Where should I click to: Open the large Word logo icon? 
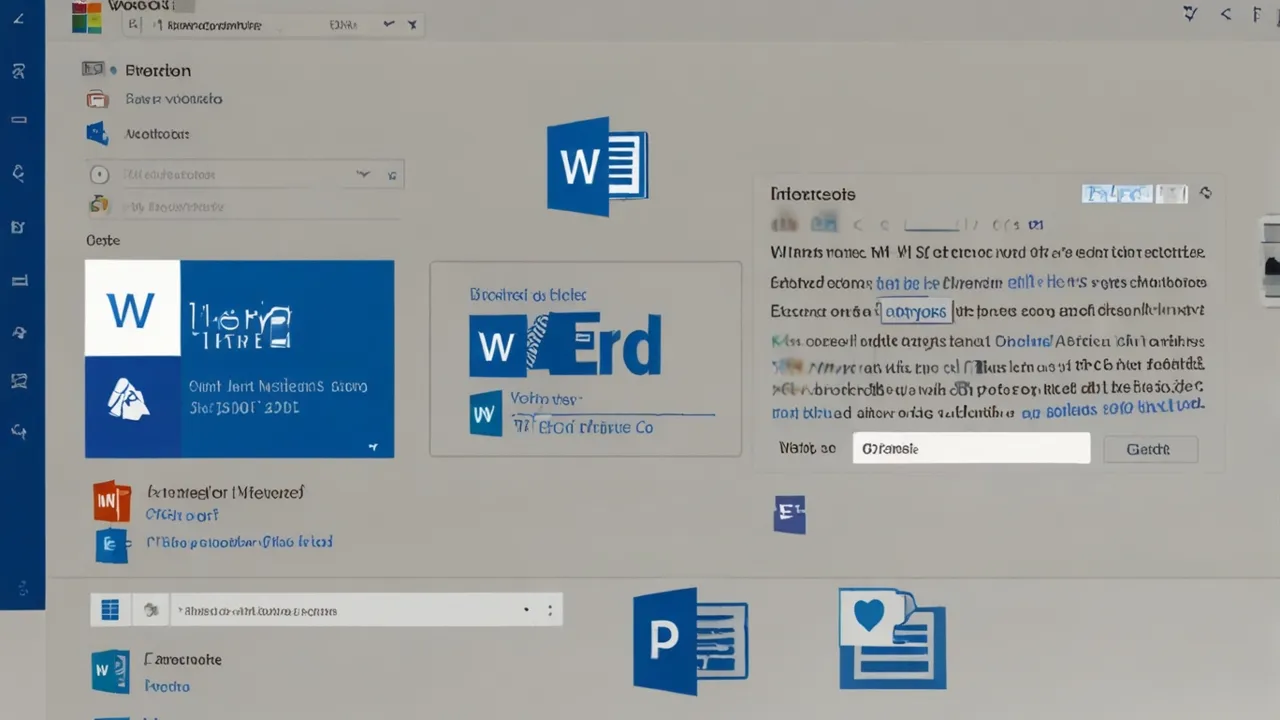coord(597,166)
